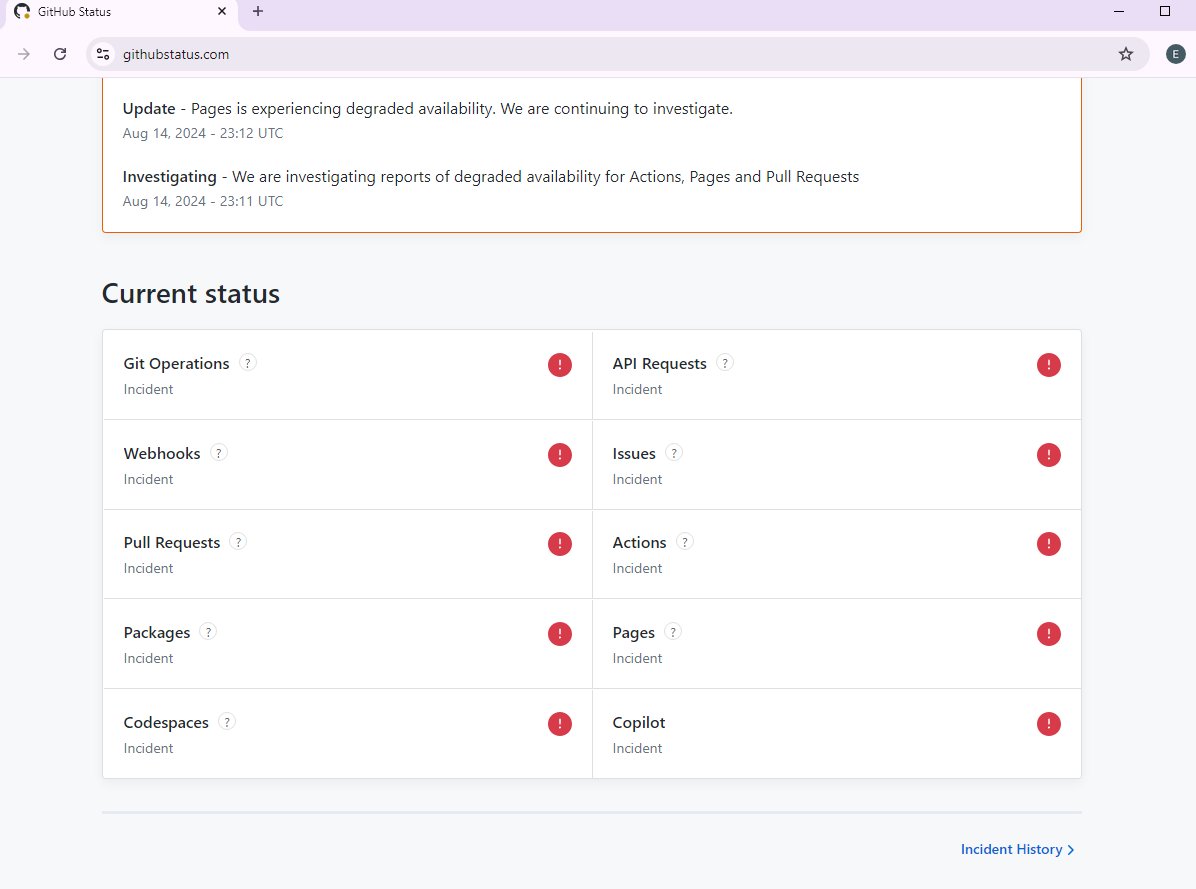The image size is (1196, 889).
Task: Click the Issues help question mark
Action: (x=674, y=453)
